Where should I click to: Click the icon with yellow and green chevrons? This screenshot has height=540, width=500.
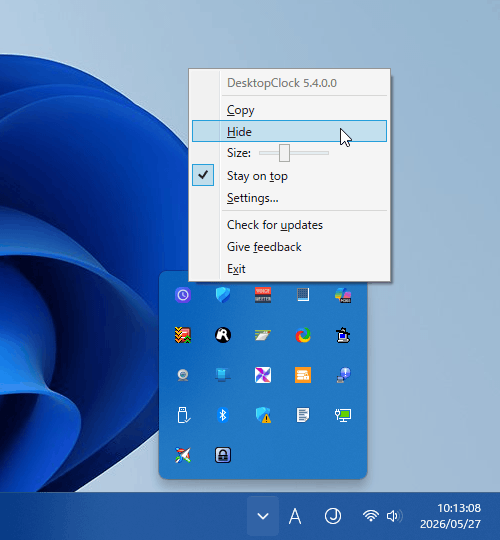pos(183,335)
